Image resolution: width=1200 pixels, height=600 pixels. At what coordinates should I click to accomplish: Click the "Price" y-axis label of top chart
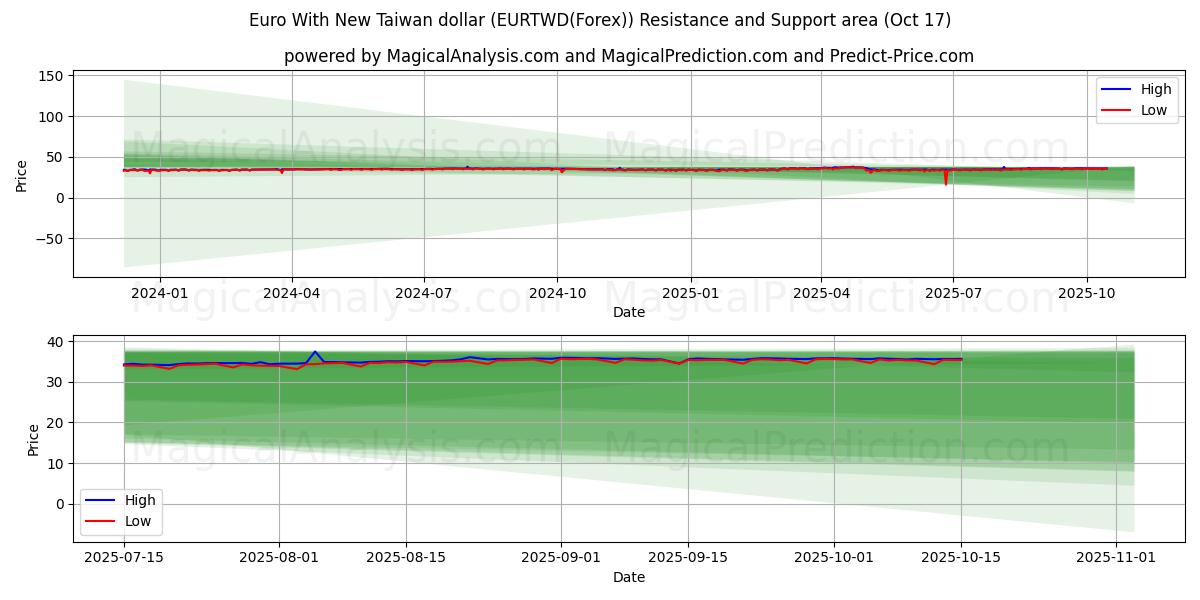point(22,174)
